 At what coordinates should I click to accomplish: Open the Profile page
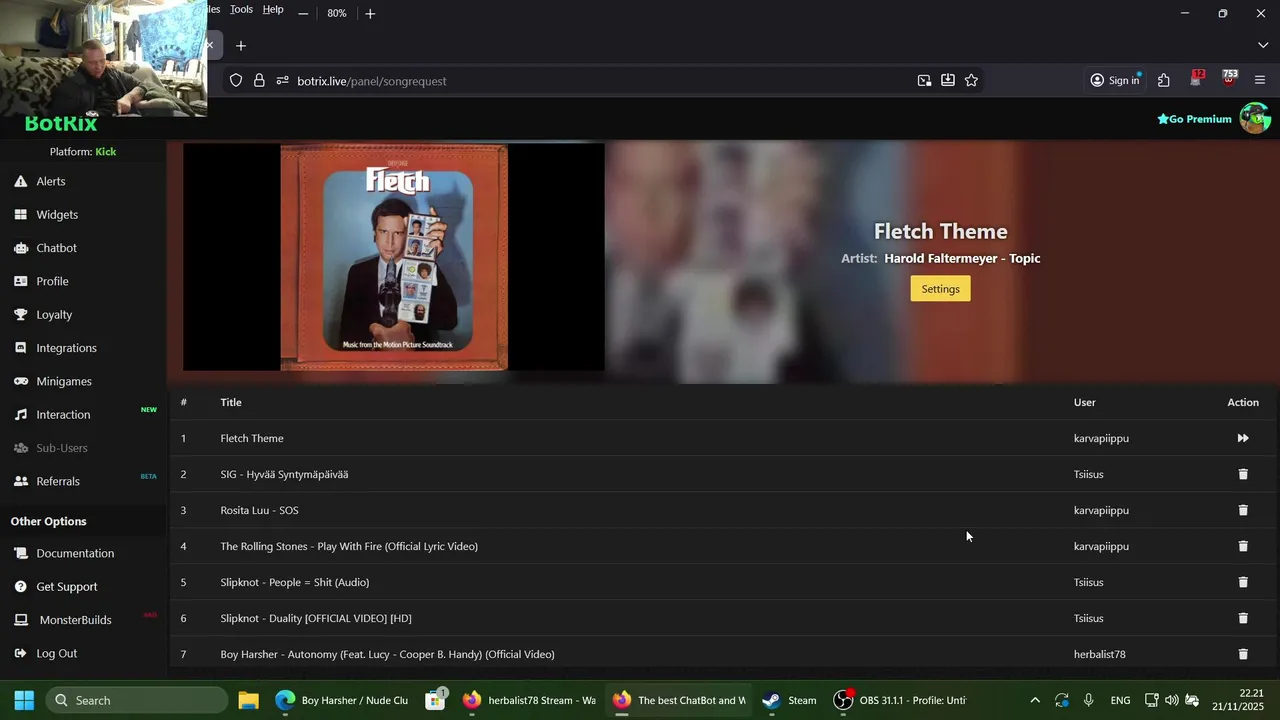point(52,281)
